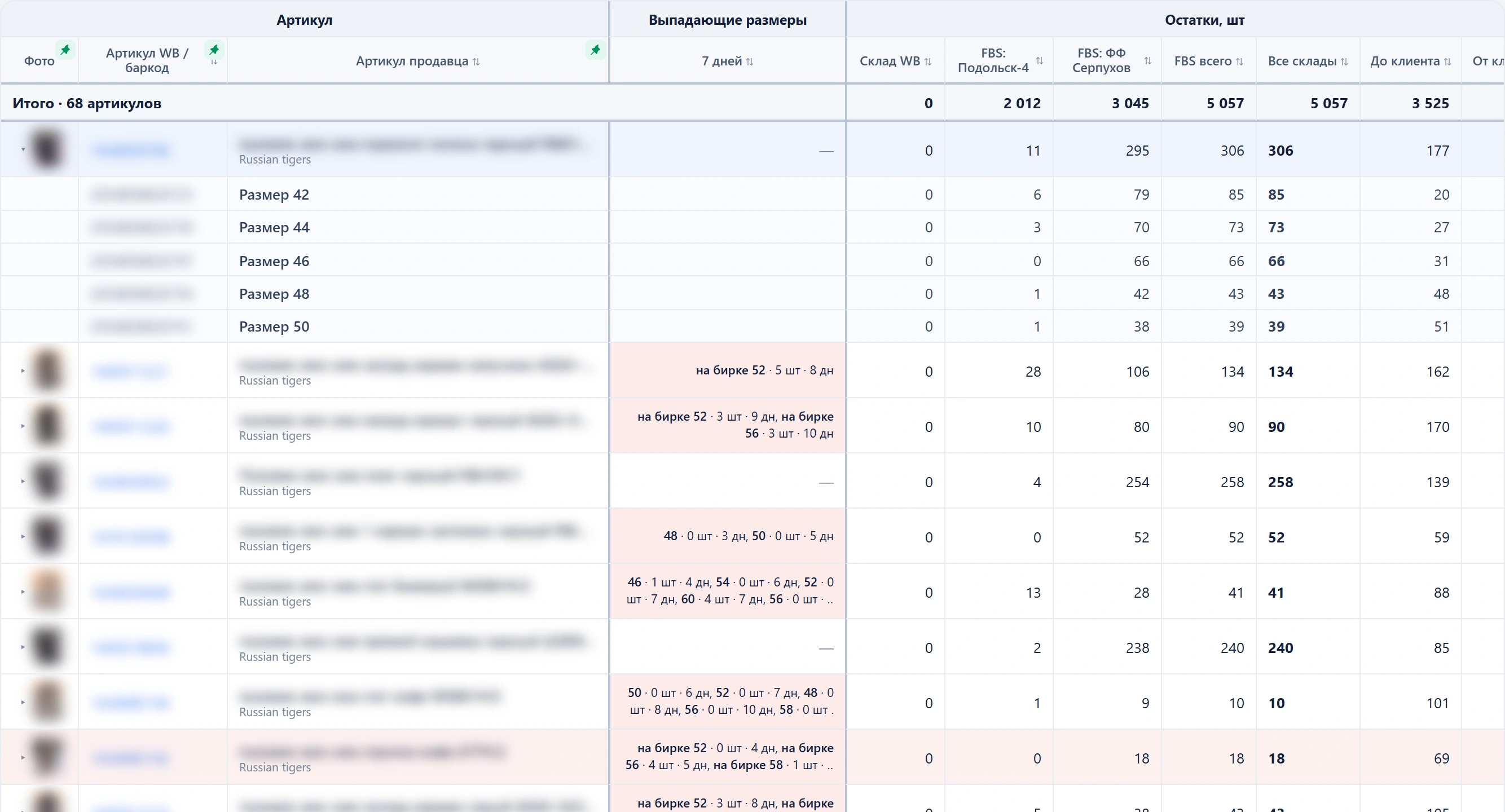Collapse the expanded row with 306 stock
Screen dimensions: 1505x812
tap(23, 149)
